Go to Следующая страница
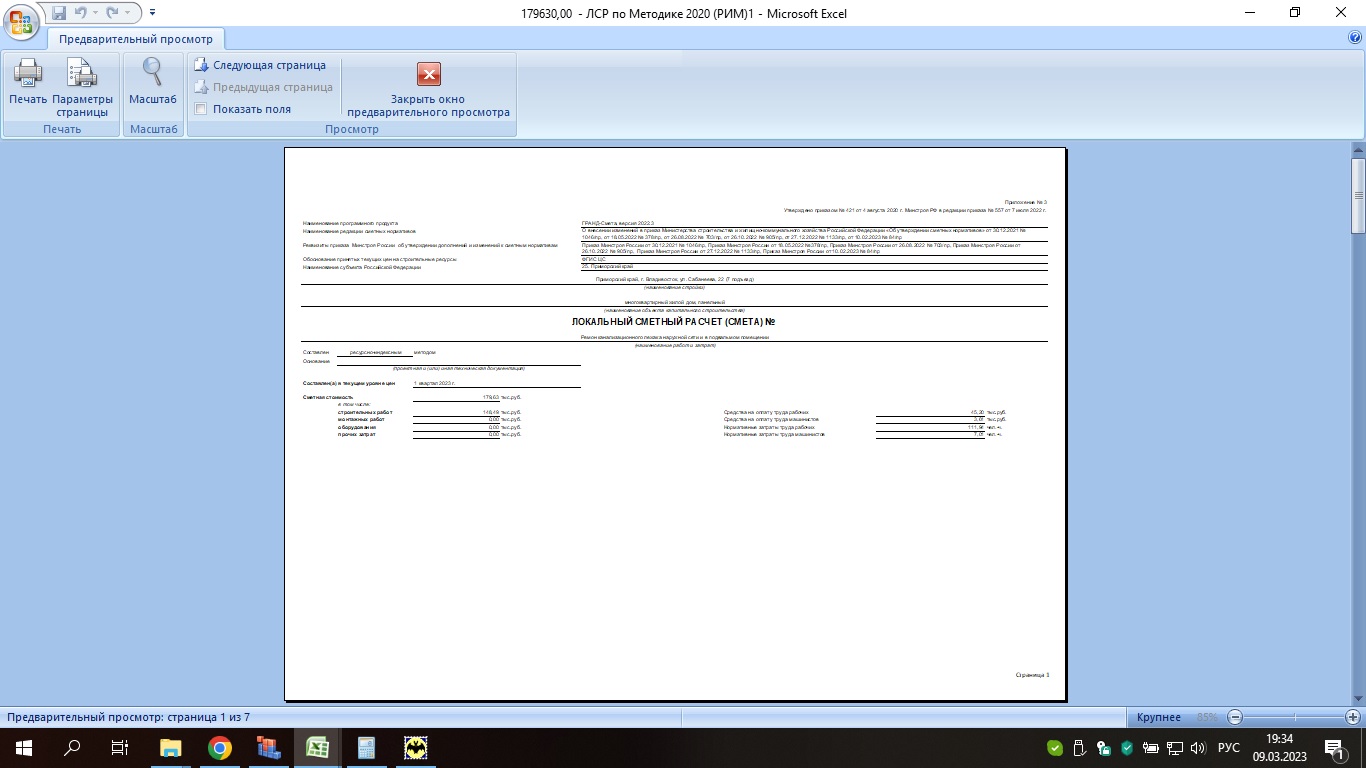The width and height of the screenshot is (1366, 768). 260,65
